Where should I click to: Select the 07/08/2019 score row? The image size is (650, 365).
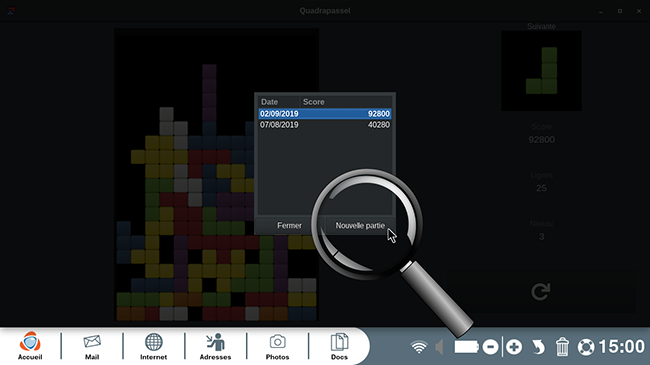pyautogui.click(x=325, y=124)
